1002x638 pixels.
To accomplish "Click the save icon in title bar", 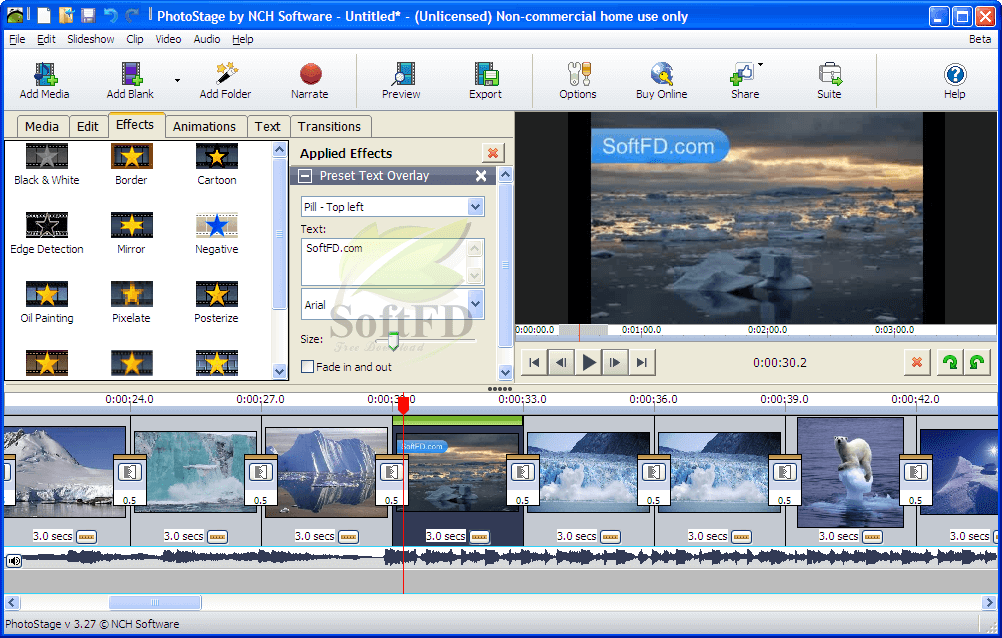I will [88, 15].
